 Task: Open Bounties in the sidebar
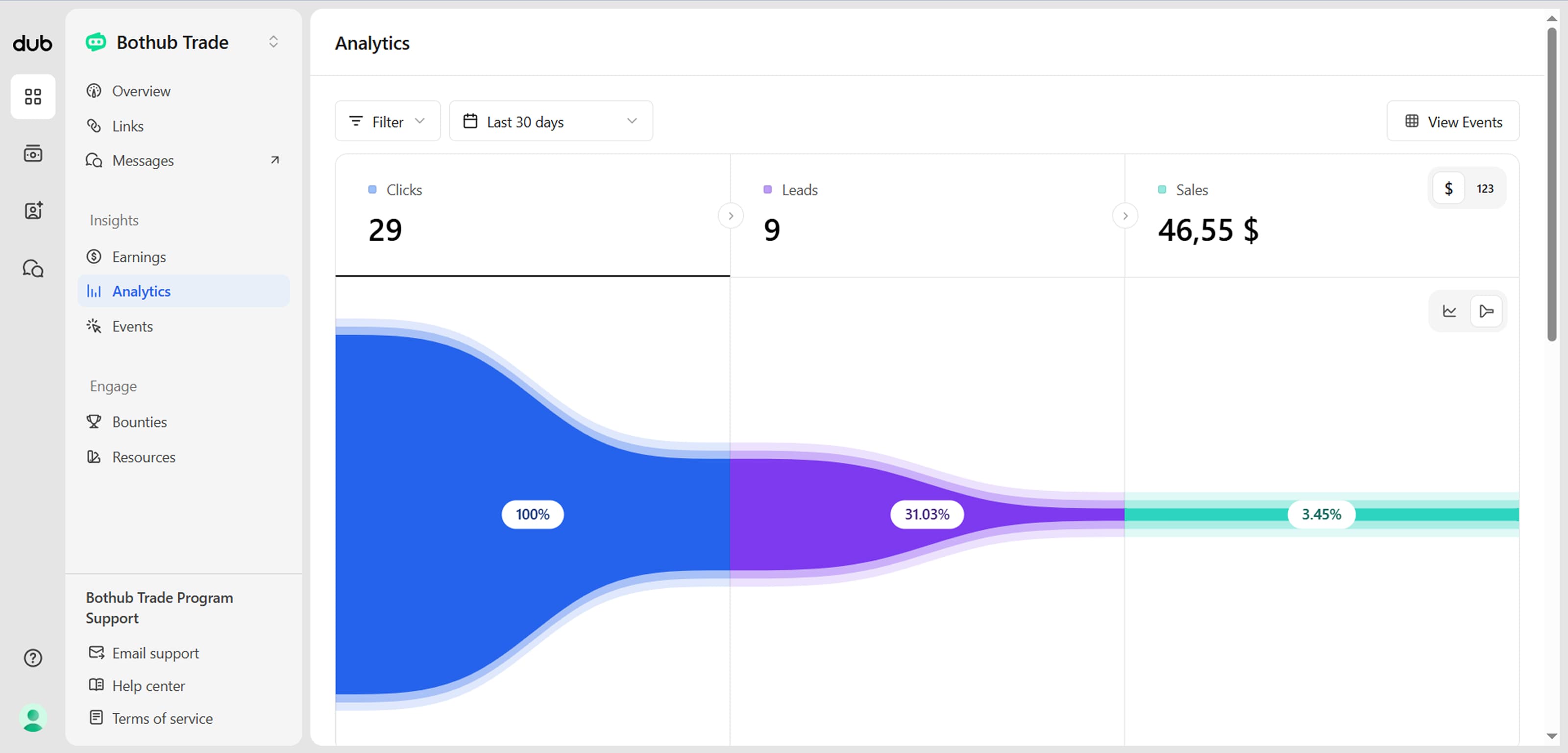[x=139, y=422]
